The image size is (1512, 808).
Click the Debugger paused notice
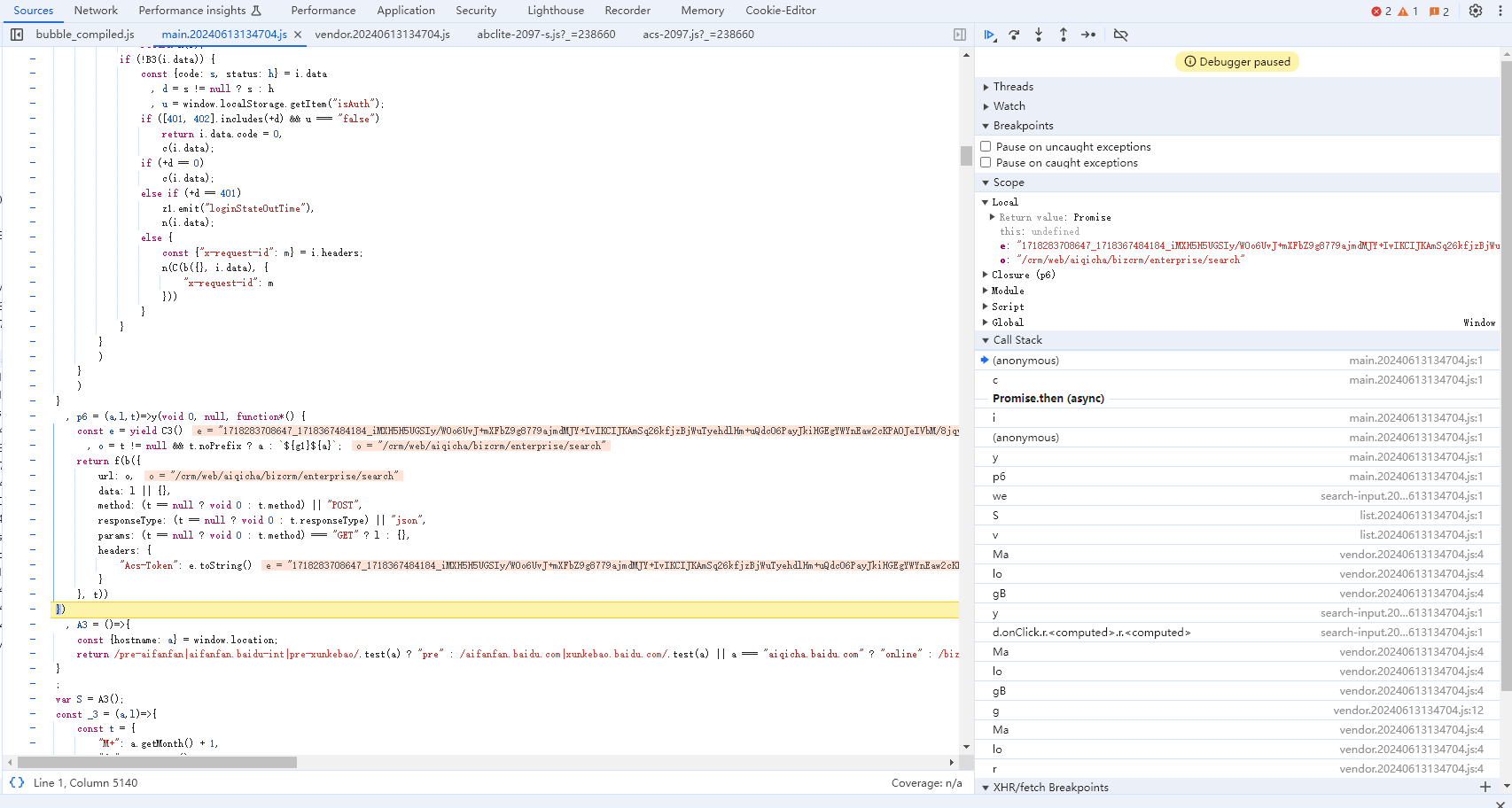(1237, 61)
